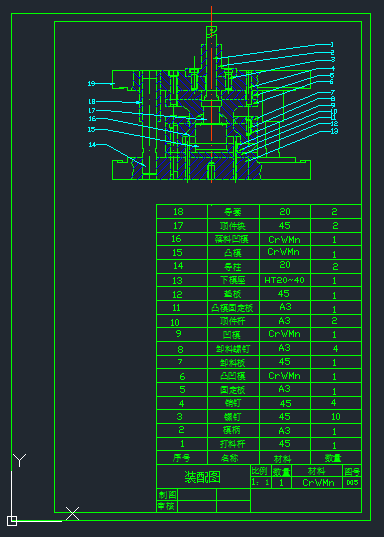Click the 卸料板 name cell in row 7
384x537 pixels.
point(233,362)
